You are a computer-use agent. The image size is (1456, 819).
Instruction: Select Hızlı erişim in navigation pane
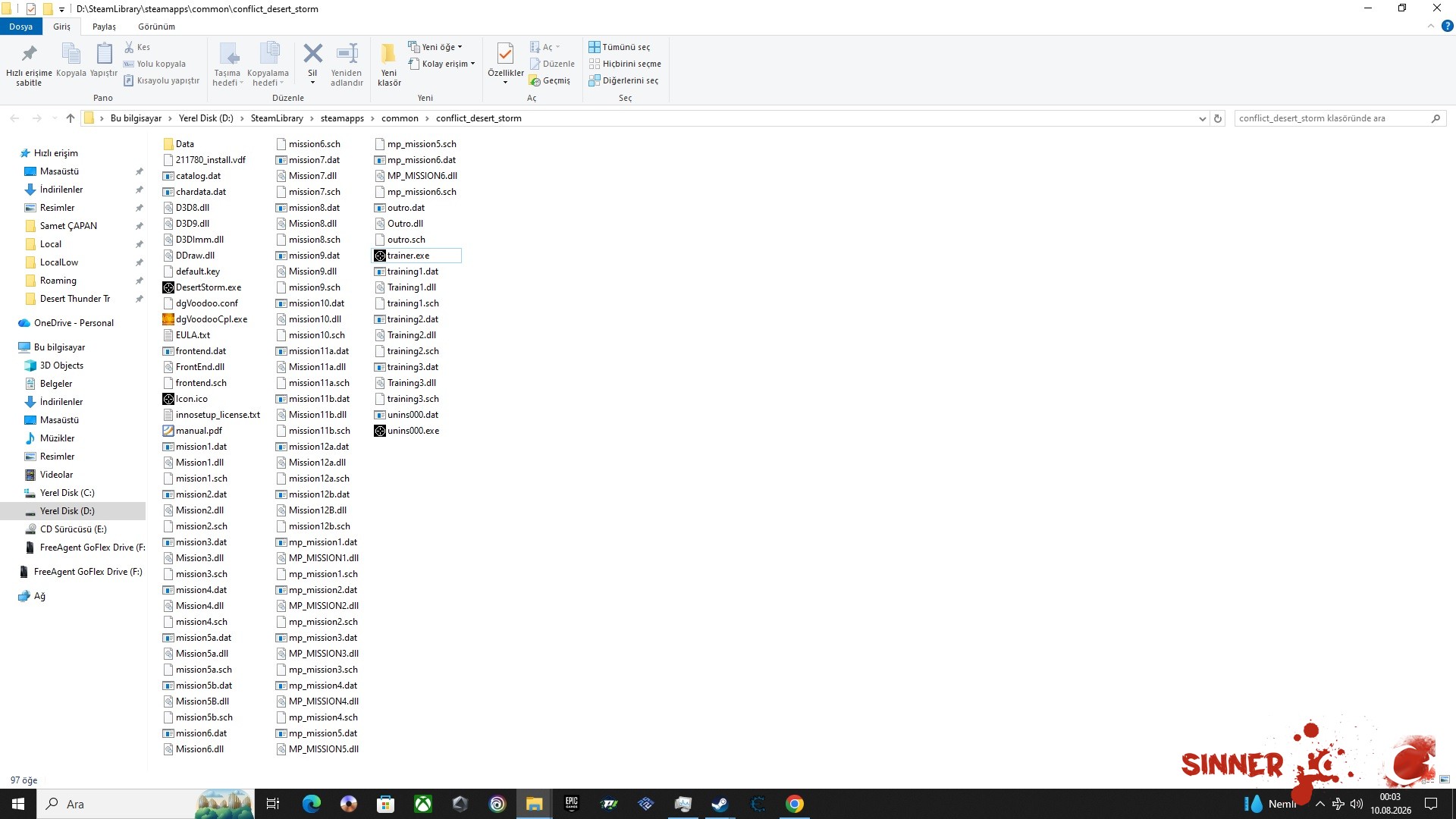tap(55, 153)
